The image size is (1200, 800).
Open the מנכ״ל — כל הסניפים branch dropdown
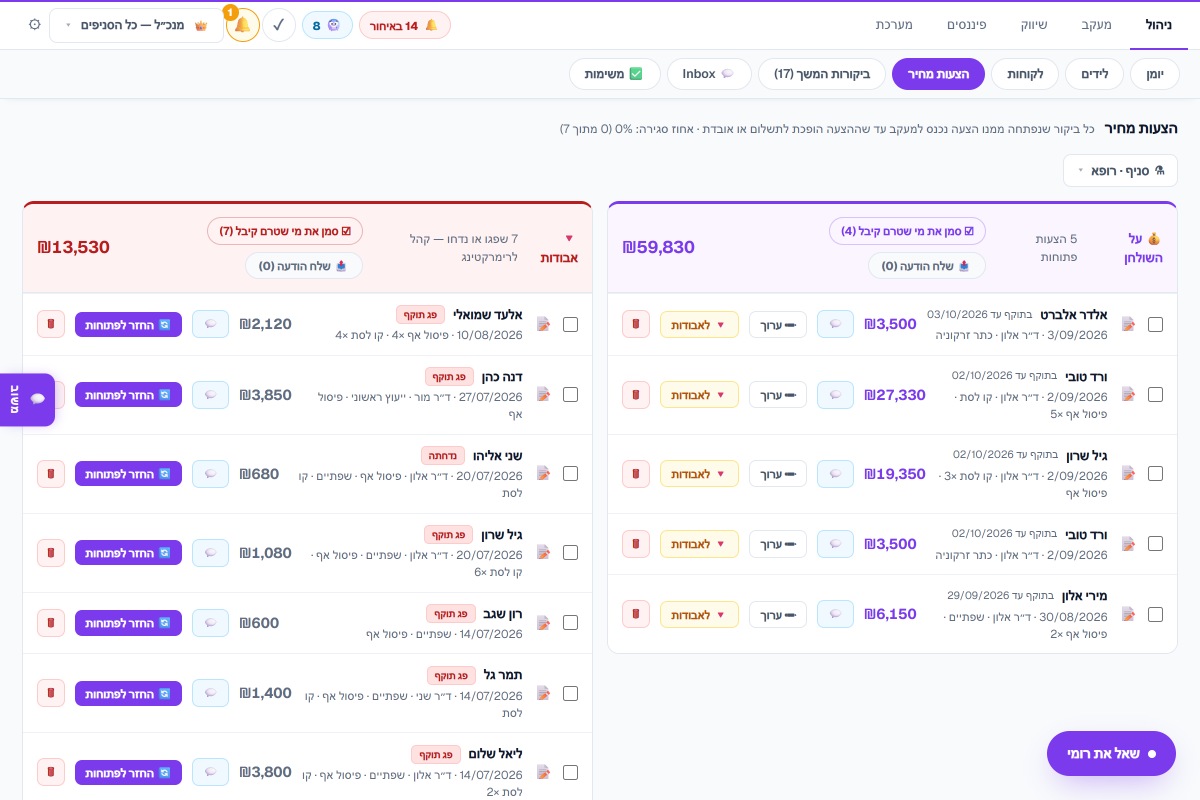[x=136, y=25]
